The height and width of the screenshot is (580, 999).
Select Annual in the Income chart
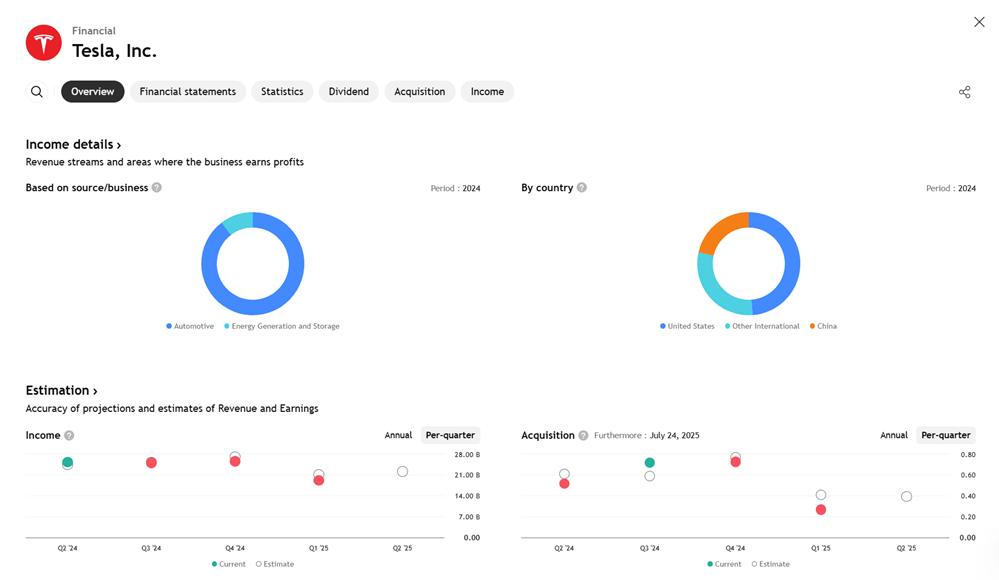pos(398,435)
